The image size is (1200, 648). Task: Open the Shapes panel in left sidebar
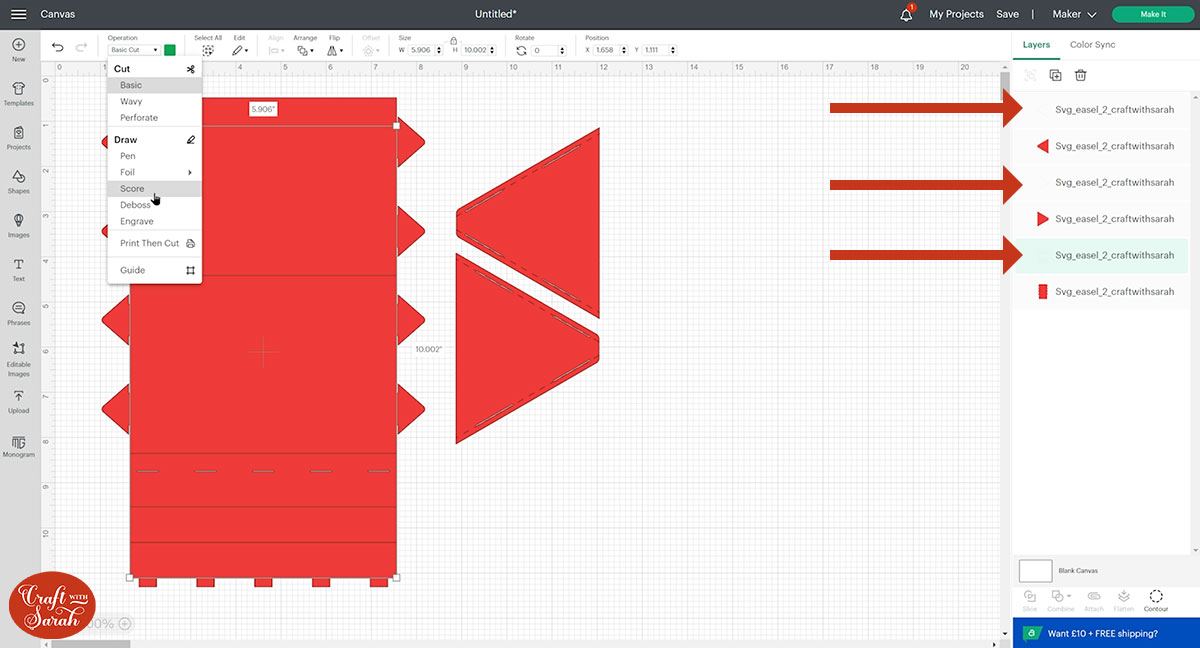[x=18, y=180]
